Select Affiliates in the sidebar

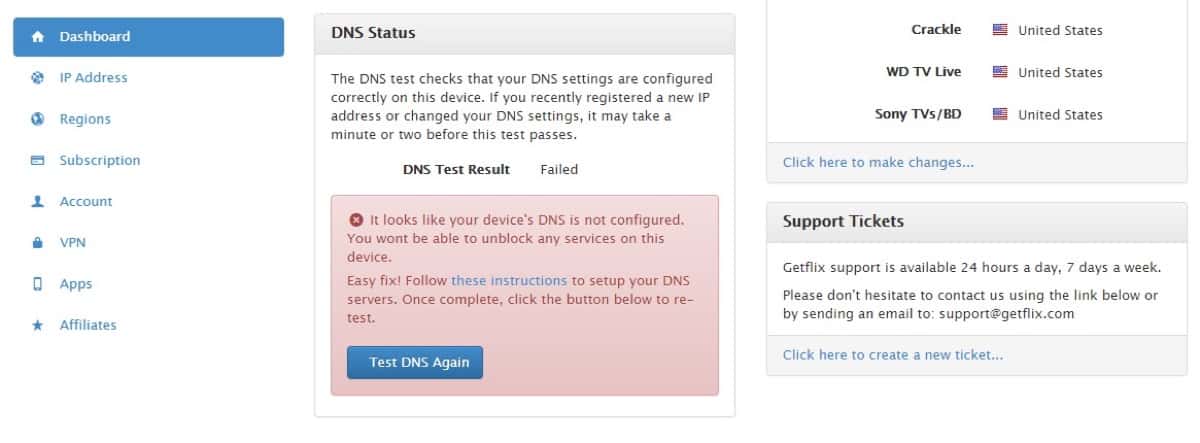88,325
